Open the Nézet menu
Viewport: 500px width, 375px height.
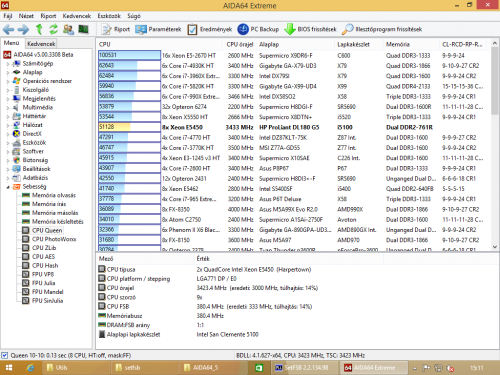(26, 16)
